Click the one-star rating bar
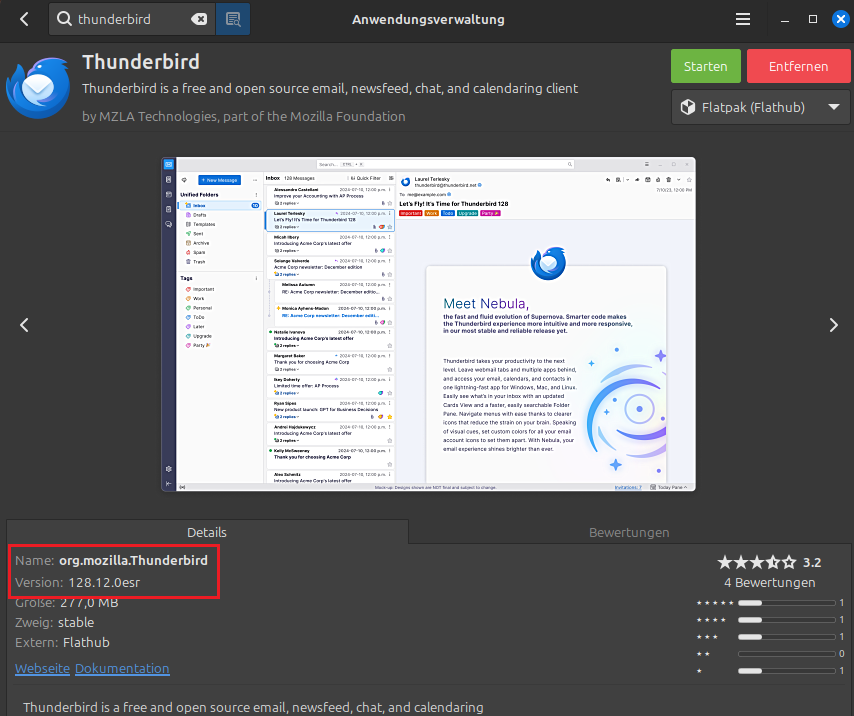 pyautogui.click(x=786, y=671)
